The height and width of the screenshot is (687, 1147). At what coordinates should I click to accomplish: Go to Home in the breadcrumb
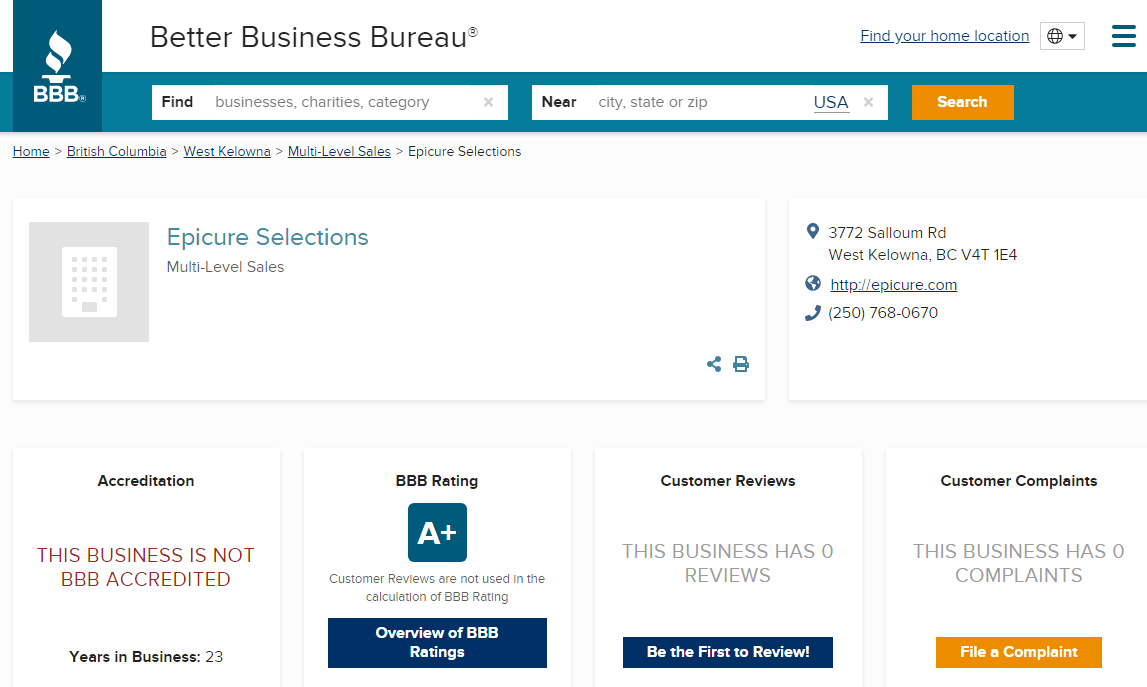31,151
